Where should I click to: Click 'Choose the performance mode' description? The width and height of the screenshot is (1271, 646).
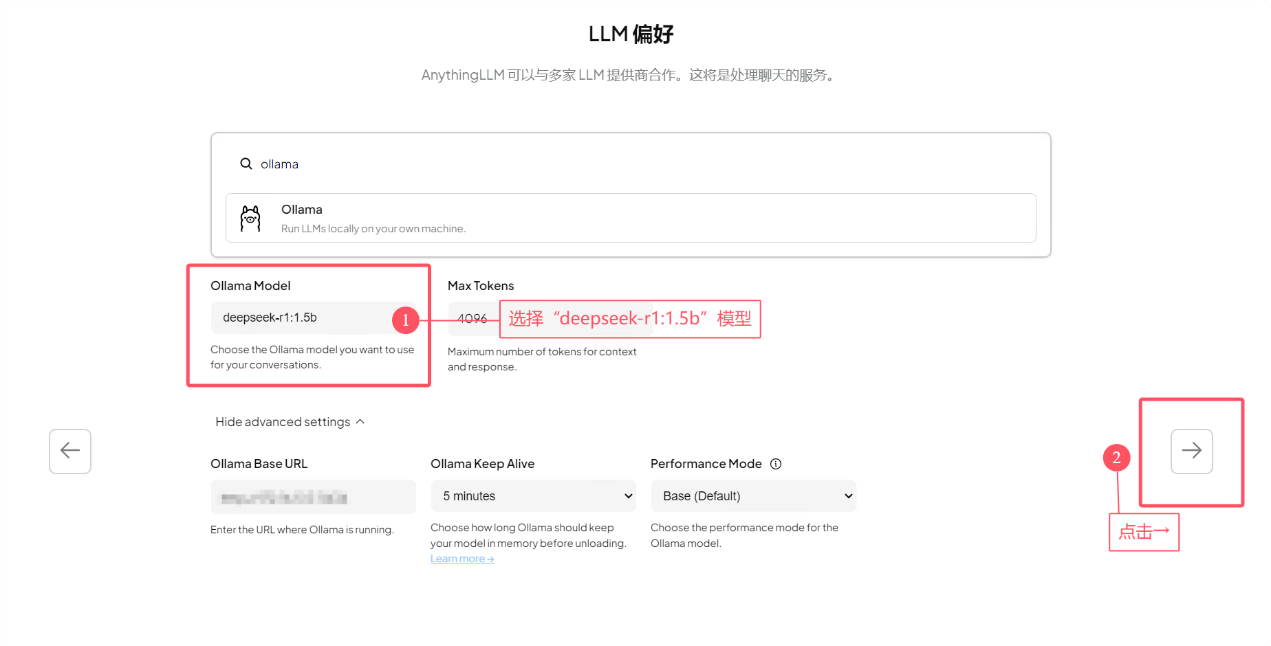745,535
